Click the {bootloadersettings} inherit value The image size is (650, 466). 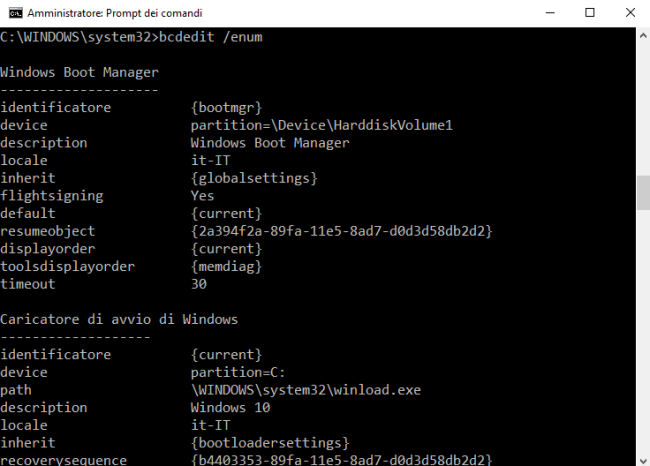pos(270,443)
